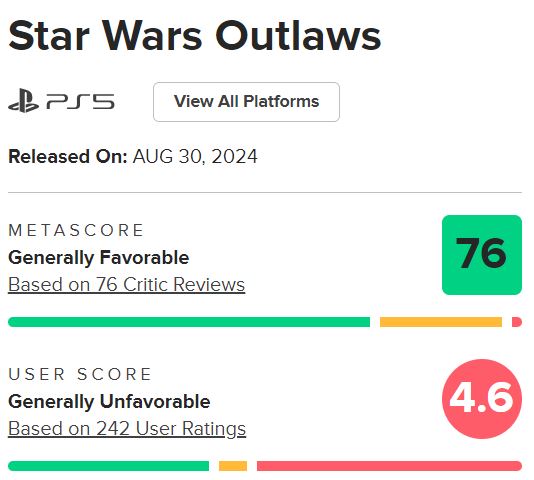This screenshot has height=480, width=534.
Task: Click the Generally Unfavorable text
Action: click(109, 402)
